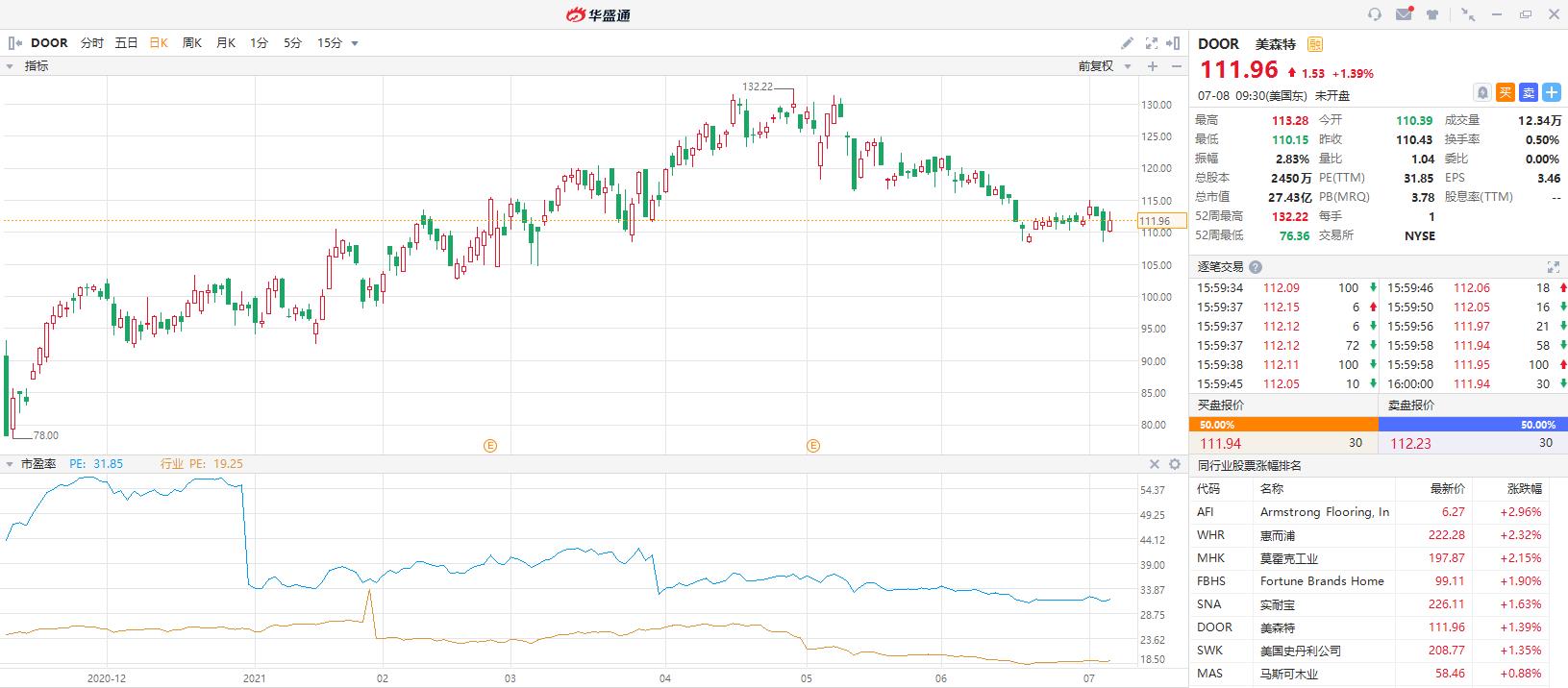Open PE indicator settings gear
The image size is (1568, 688).
tap(1174, 464)
